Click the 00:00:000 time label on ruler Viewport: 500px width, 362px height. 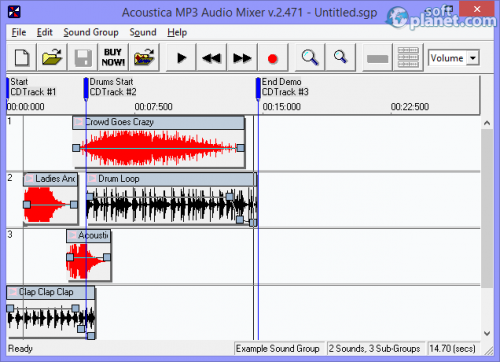pos(26,107)
